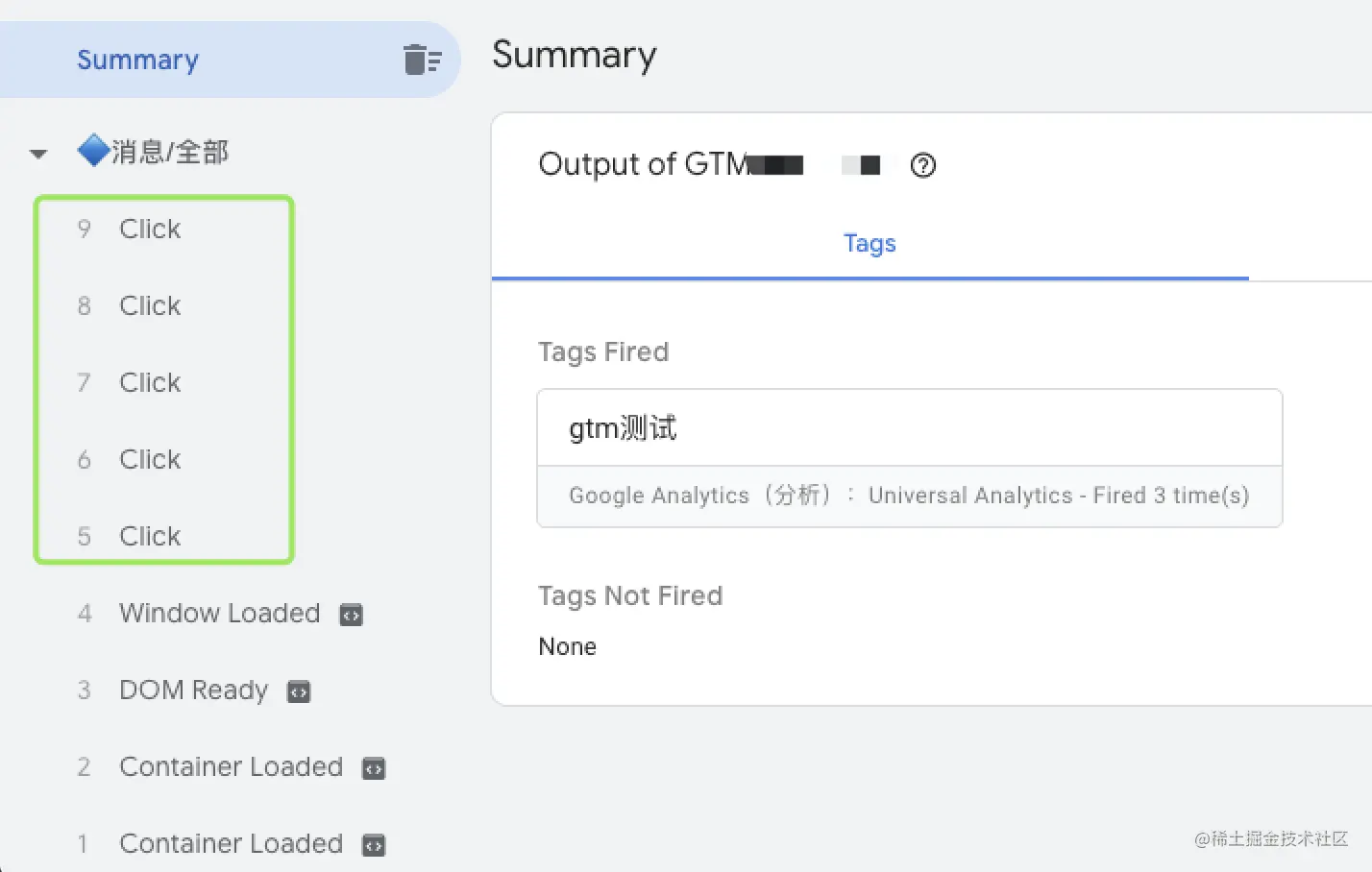
Task: Select event 1 Container Loaded
Action: (231, 843)
